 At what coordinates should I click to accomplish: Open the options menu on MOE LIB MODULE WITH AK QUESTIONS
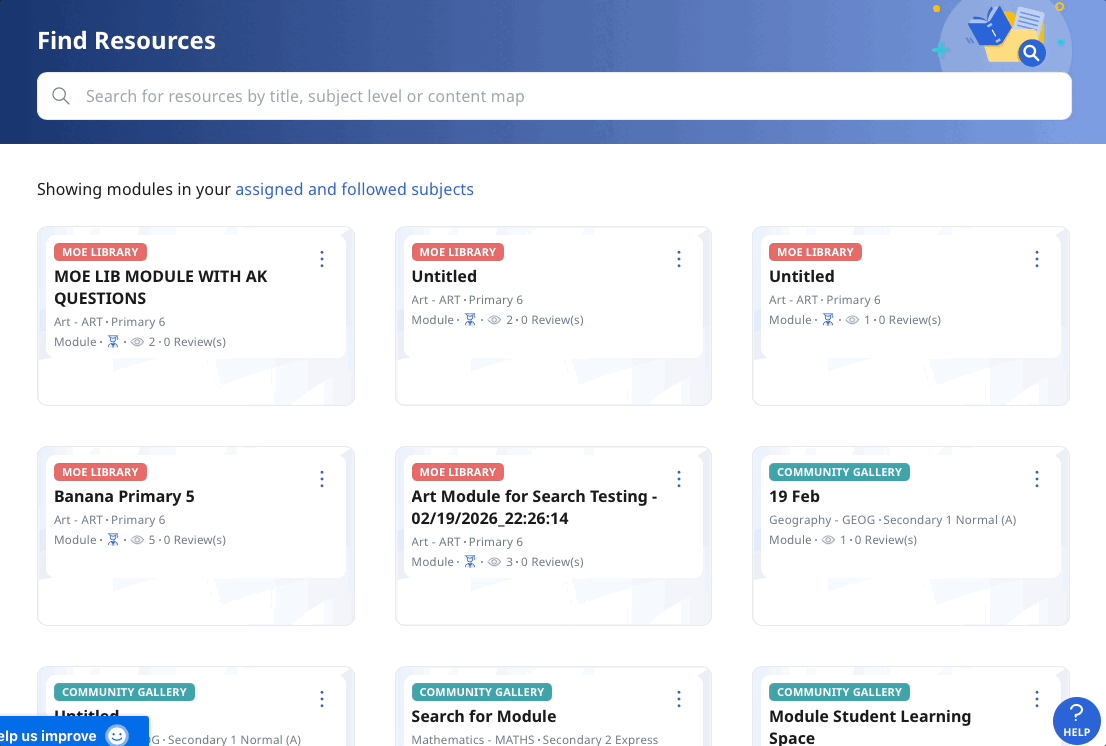(322, 258)
